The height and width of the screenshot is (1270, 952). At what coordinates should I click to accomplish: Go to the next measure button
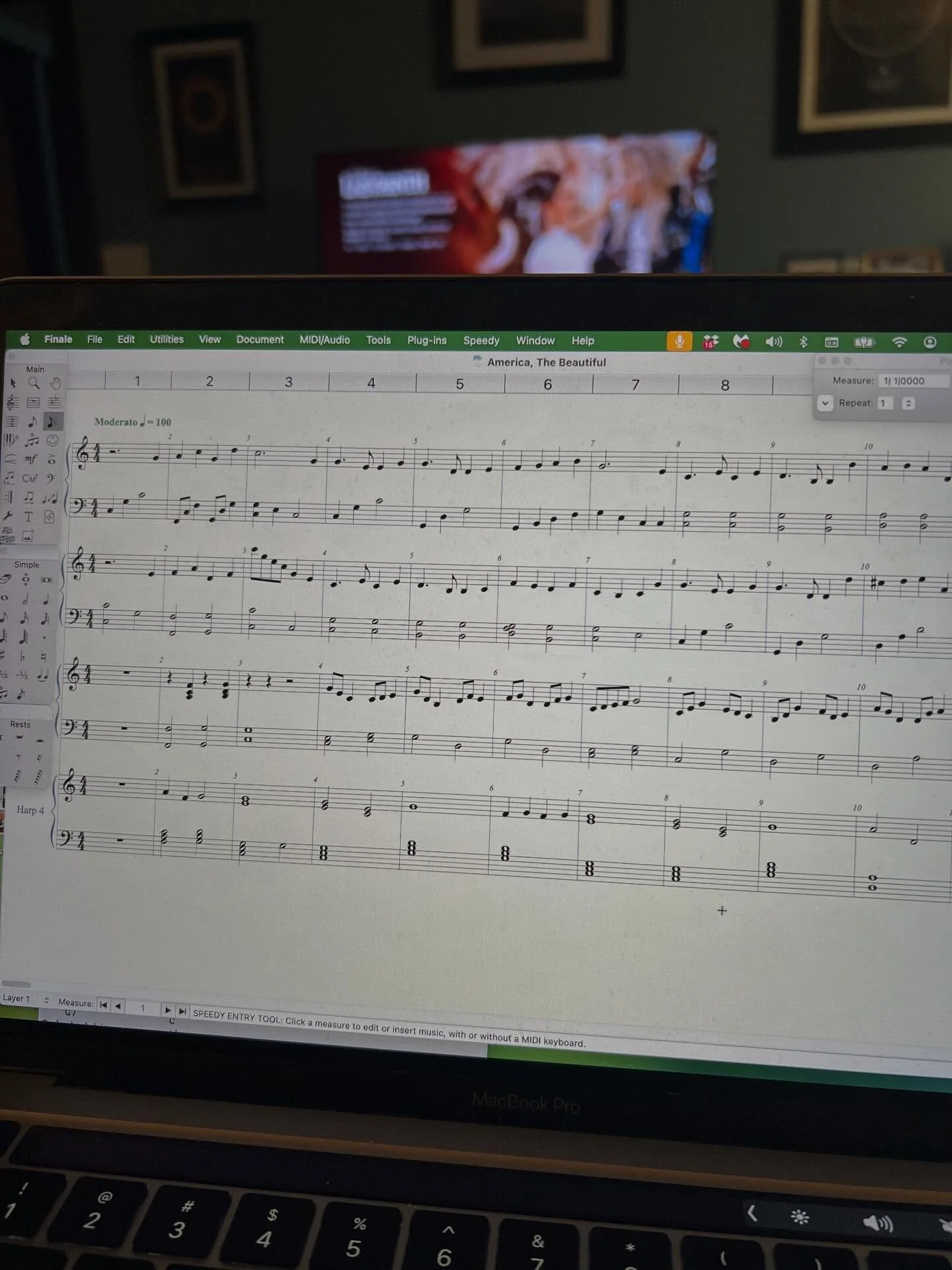[169, 1010]
